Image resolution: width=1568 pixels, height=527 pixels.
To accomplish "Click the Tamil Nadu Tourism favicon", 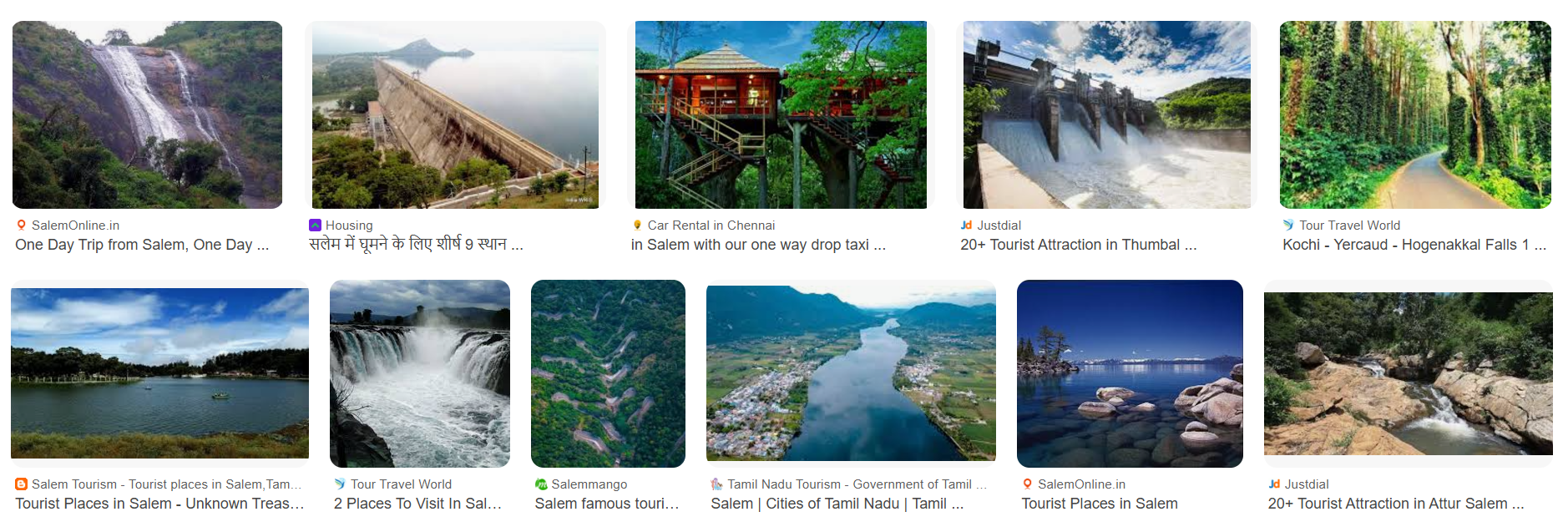I will [x=716, y=484].
